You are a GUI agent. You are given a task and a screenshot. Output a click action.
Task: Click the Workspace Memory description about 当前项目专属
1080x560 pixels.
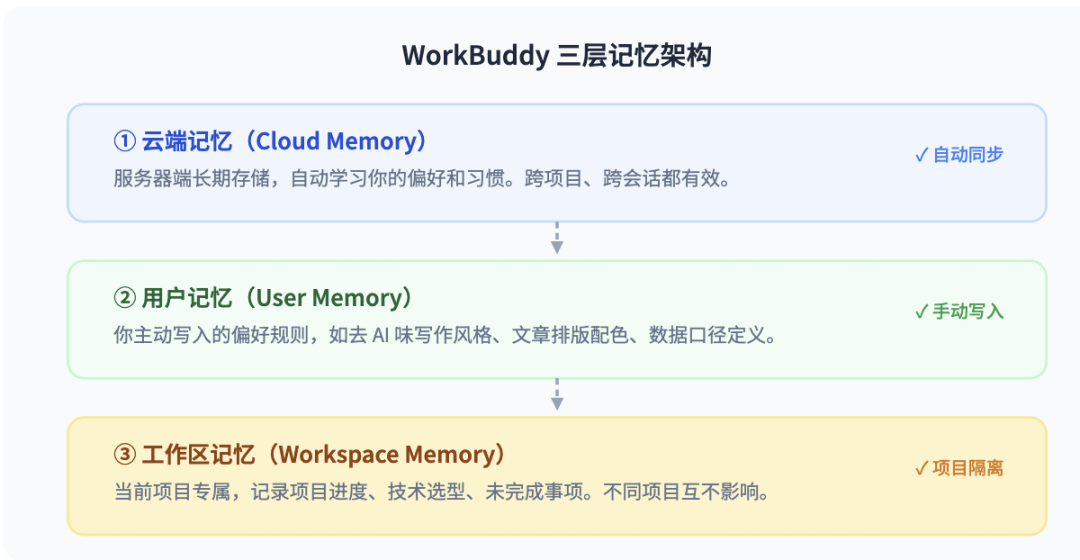click(442, 492)
